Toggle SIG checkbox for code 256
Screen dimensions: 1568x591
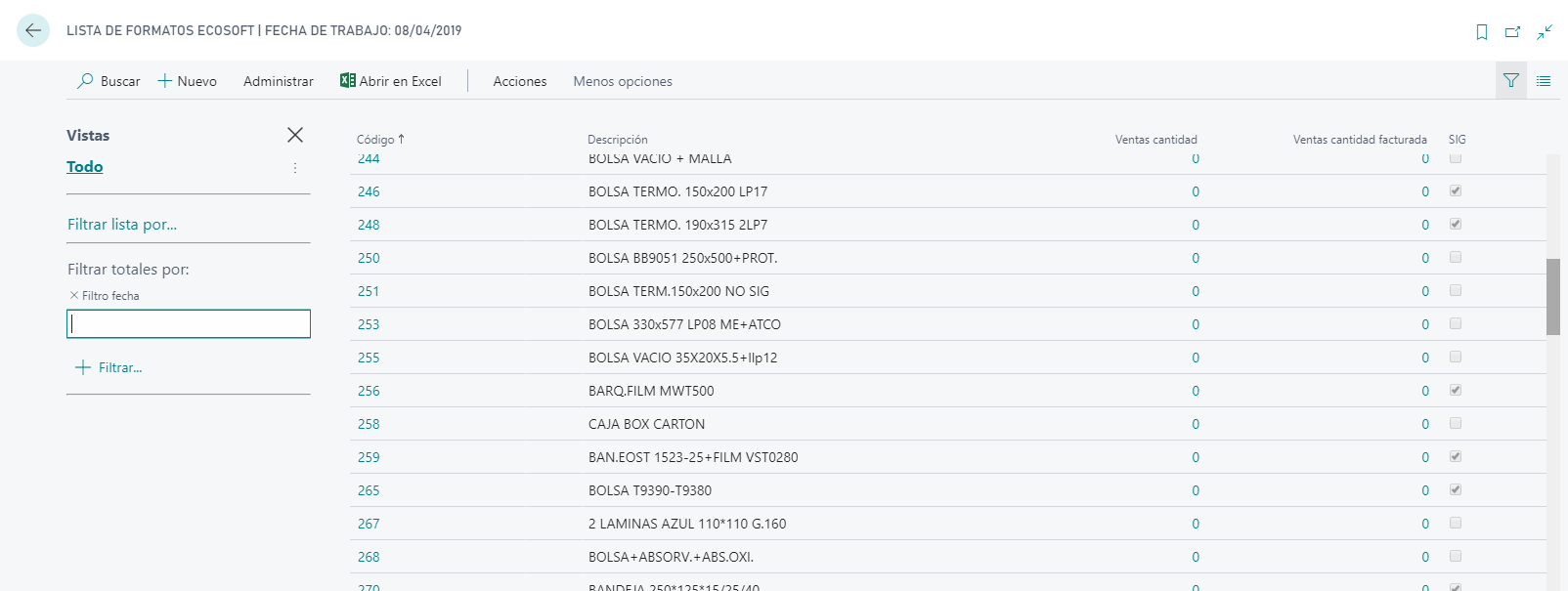(1456, 390)
